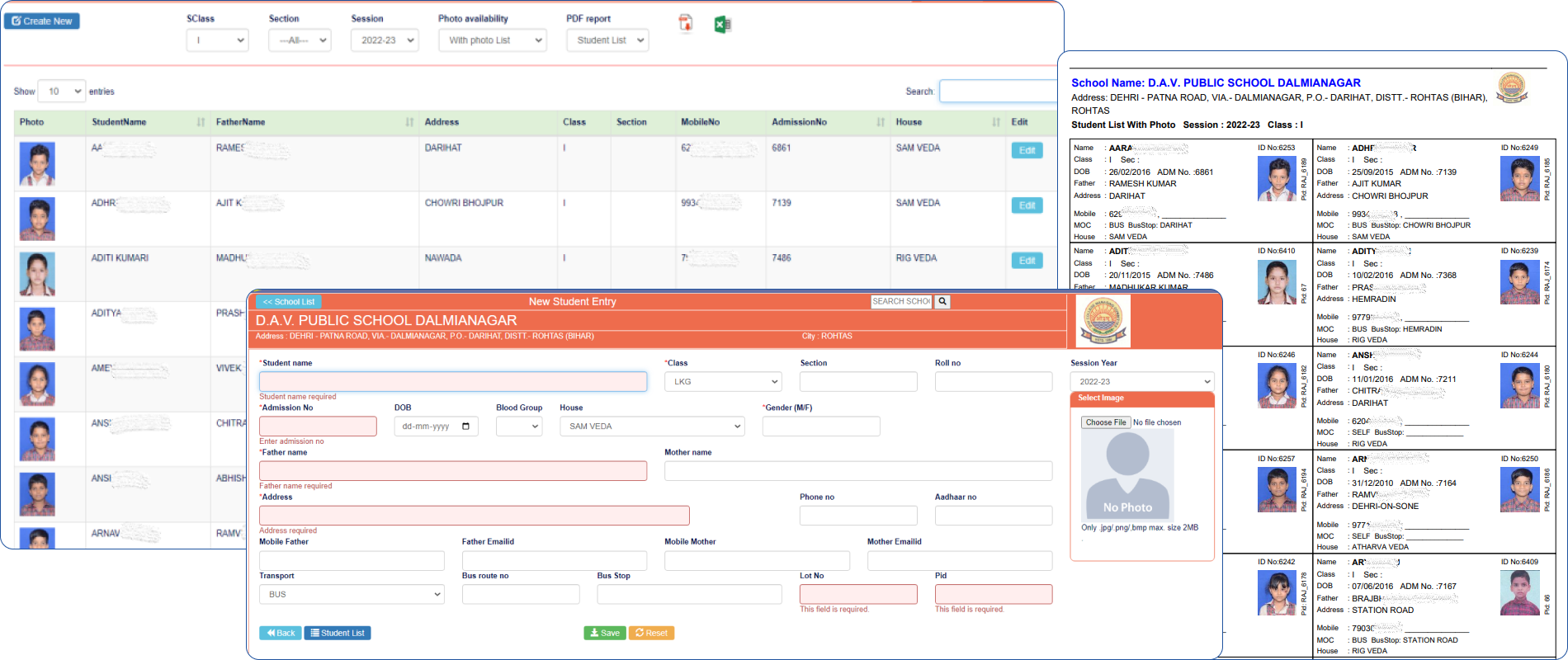Open the Transport BUS dropdown
Viewport: 1568px width, 660px height.
pos(352,594)
